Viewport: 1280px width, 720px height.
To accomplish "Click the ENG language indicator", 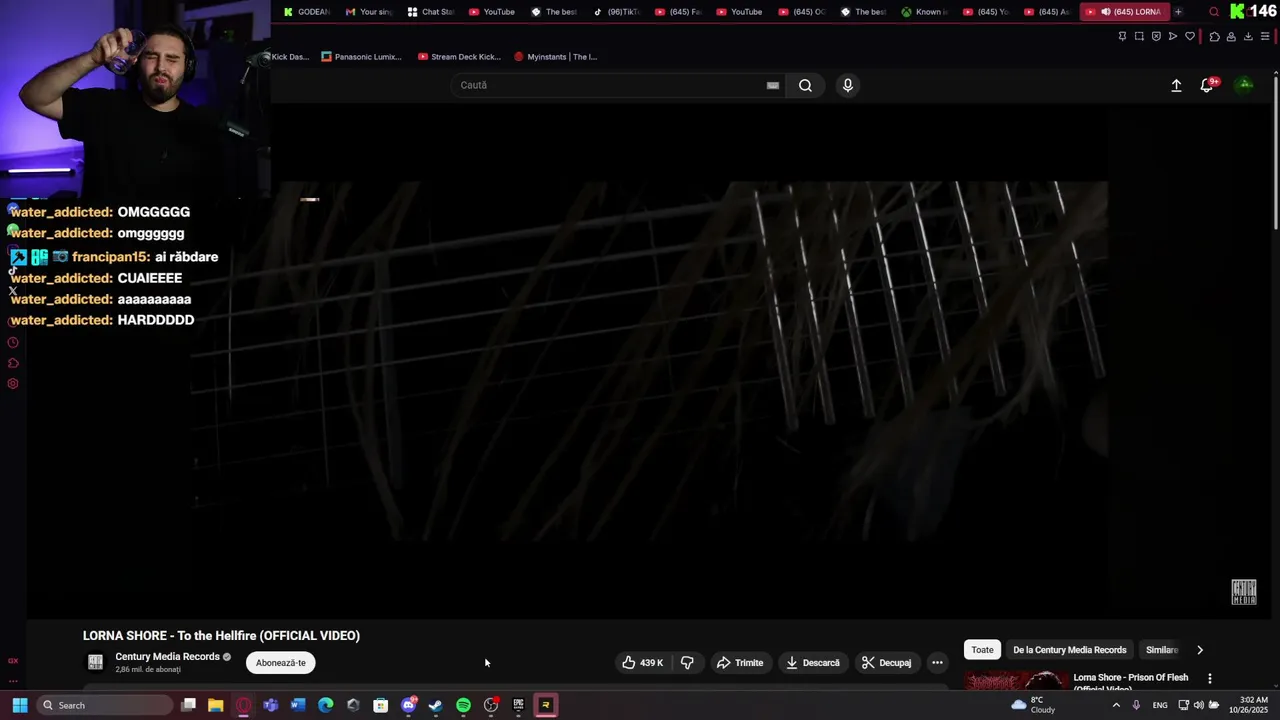I will pyautogui.click(x=1160, y=705).
